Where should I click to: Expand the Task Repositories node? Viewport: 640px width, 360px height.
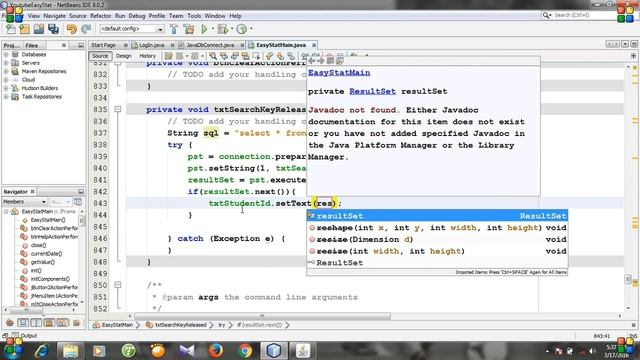point(6,97)
